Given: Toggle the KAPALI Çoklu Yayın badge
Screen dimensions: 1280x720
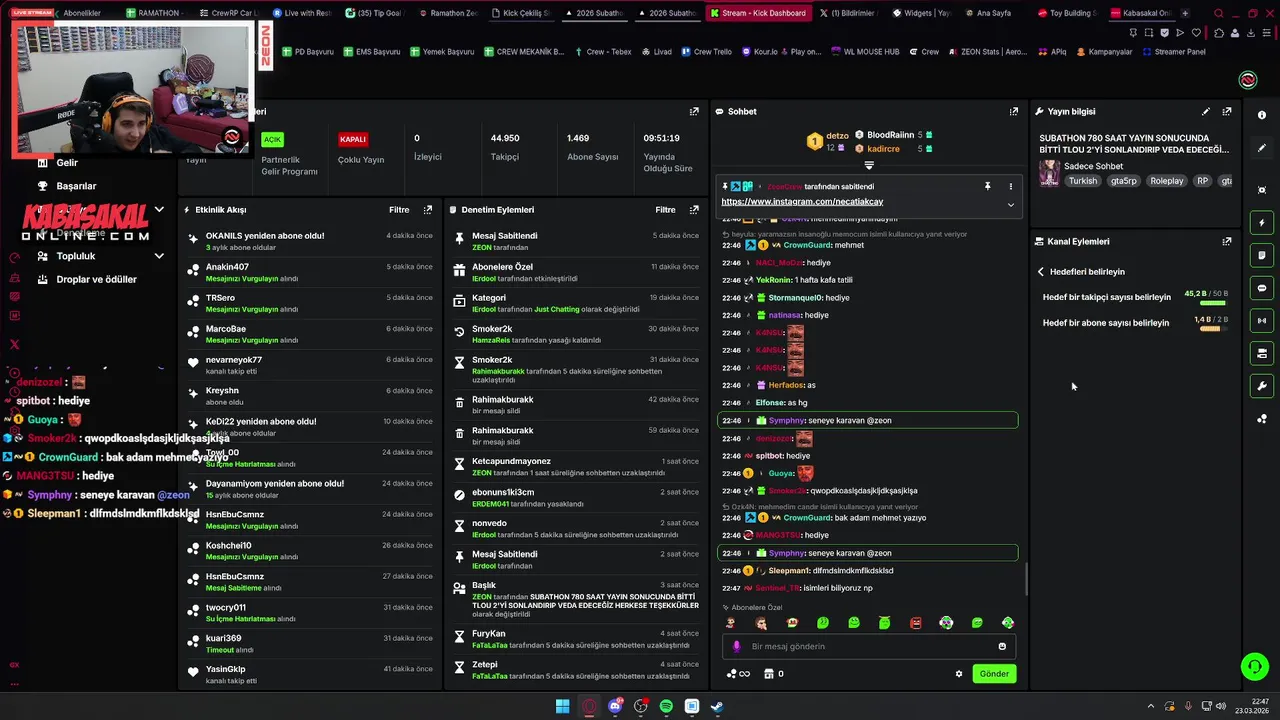Looking at the screenshot, I should tap(353, 140).
